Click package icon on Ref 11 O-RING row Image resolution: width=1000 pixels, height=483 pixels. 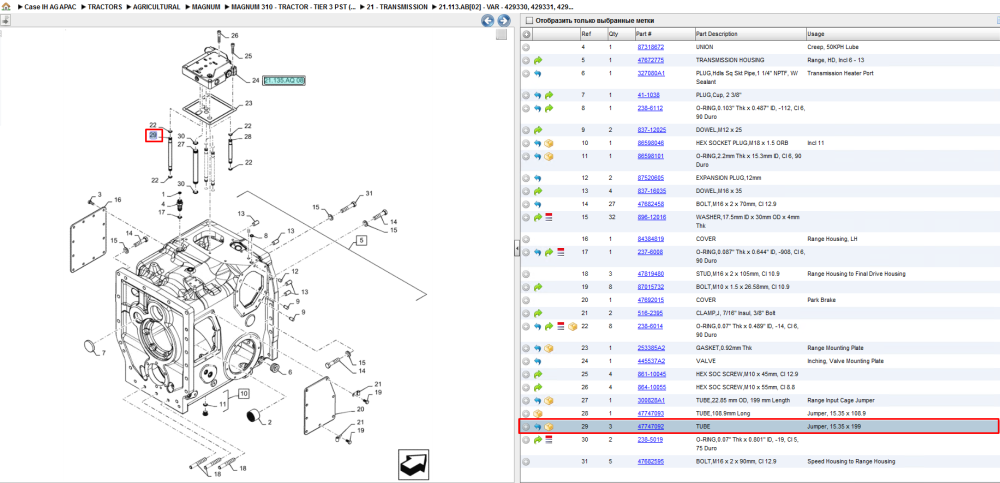(x=548, y=156)
